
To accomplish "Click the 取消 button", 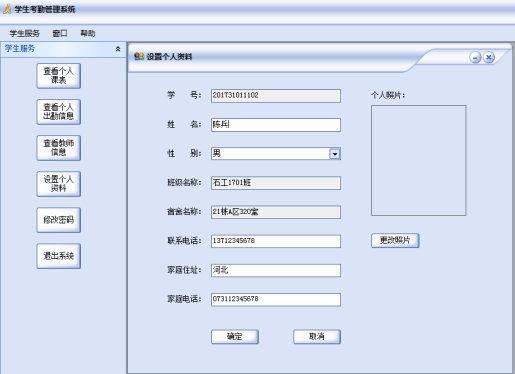I will point(317,337).
